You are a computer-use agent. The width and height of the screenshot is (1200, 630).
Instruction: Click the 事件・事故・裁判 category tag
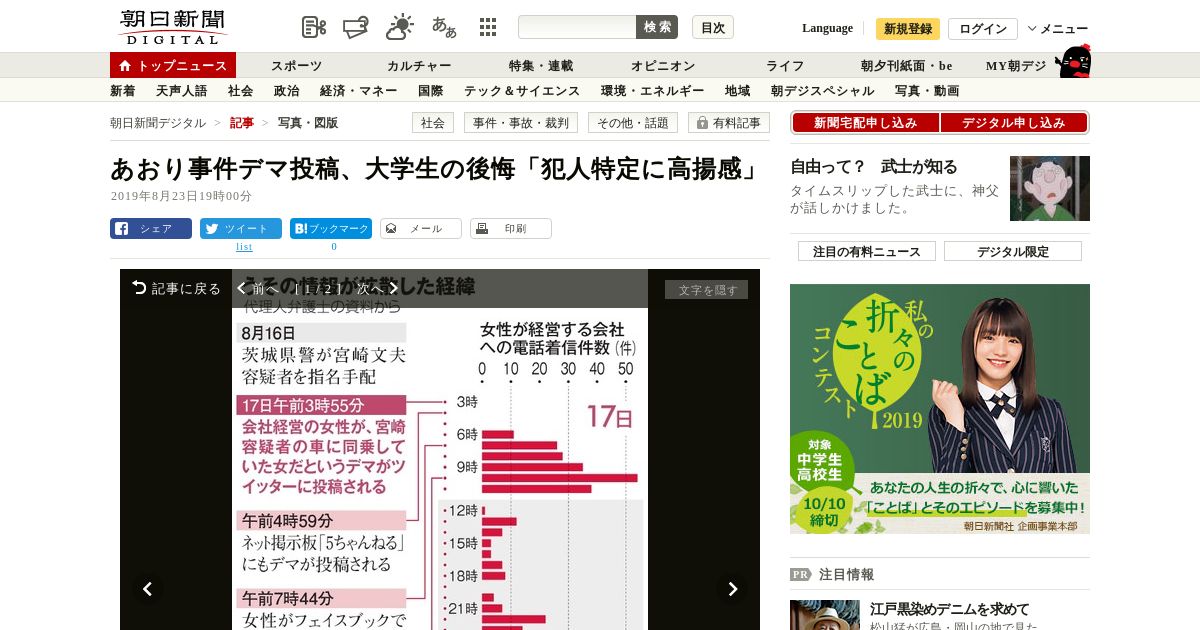coord(521,123)
